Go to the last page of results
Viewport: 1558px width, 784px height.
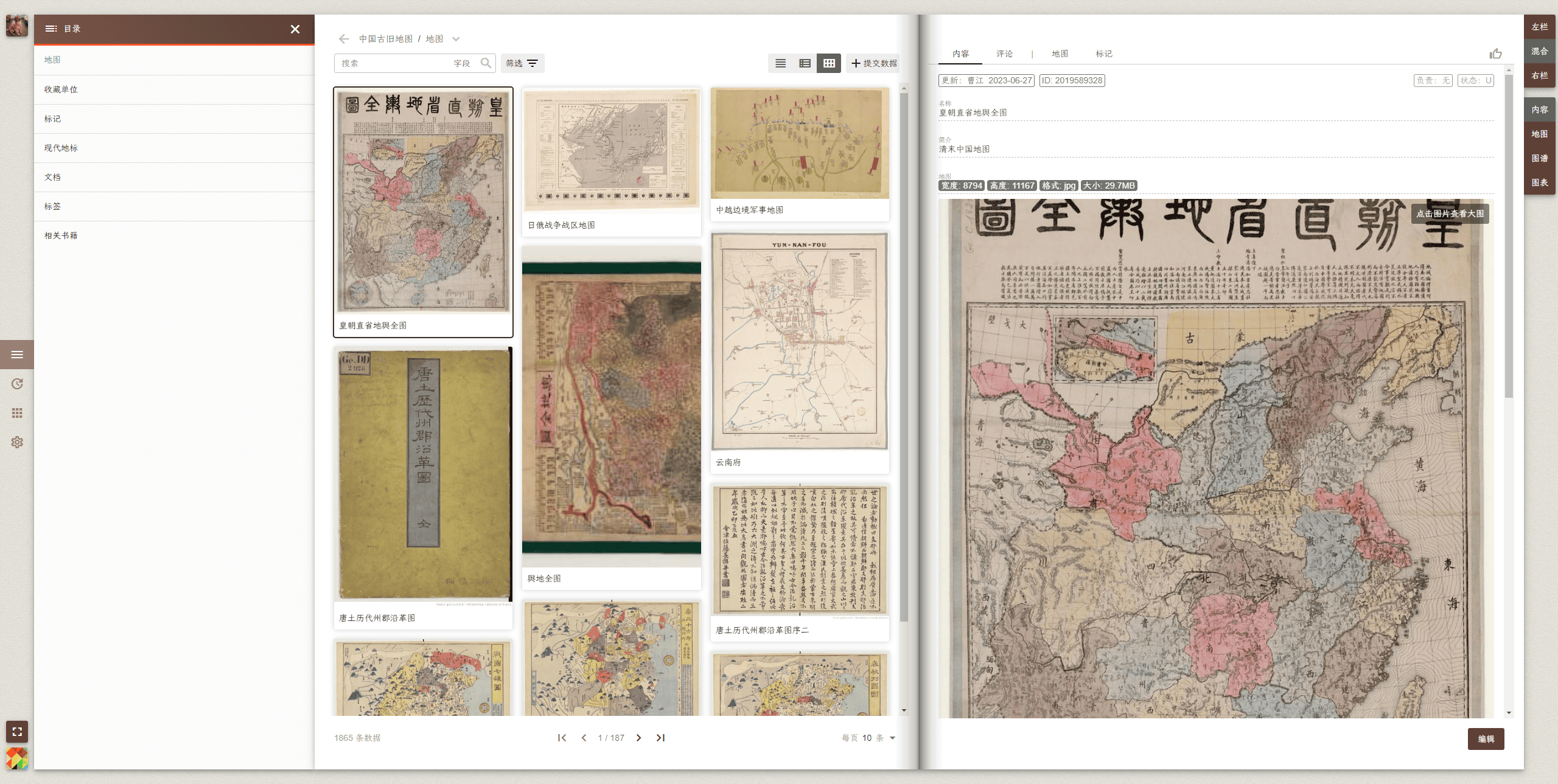click(660, 738)
